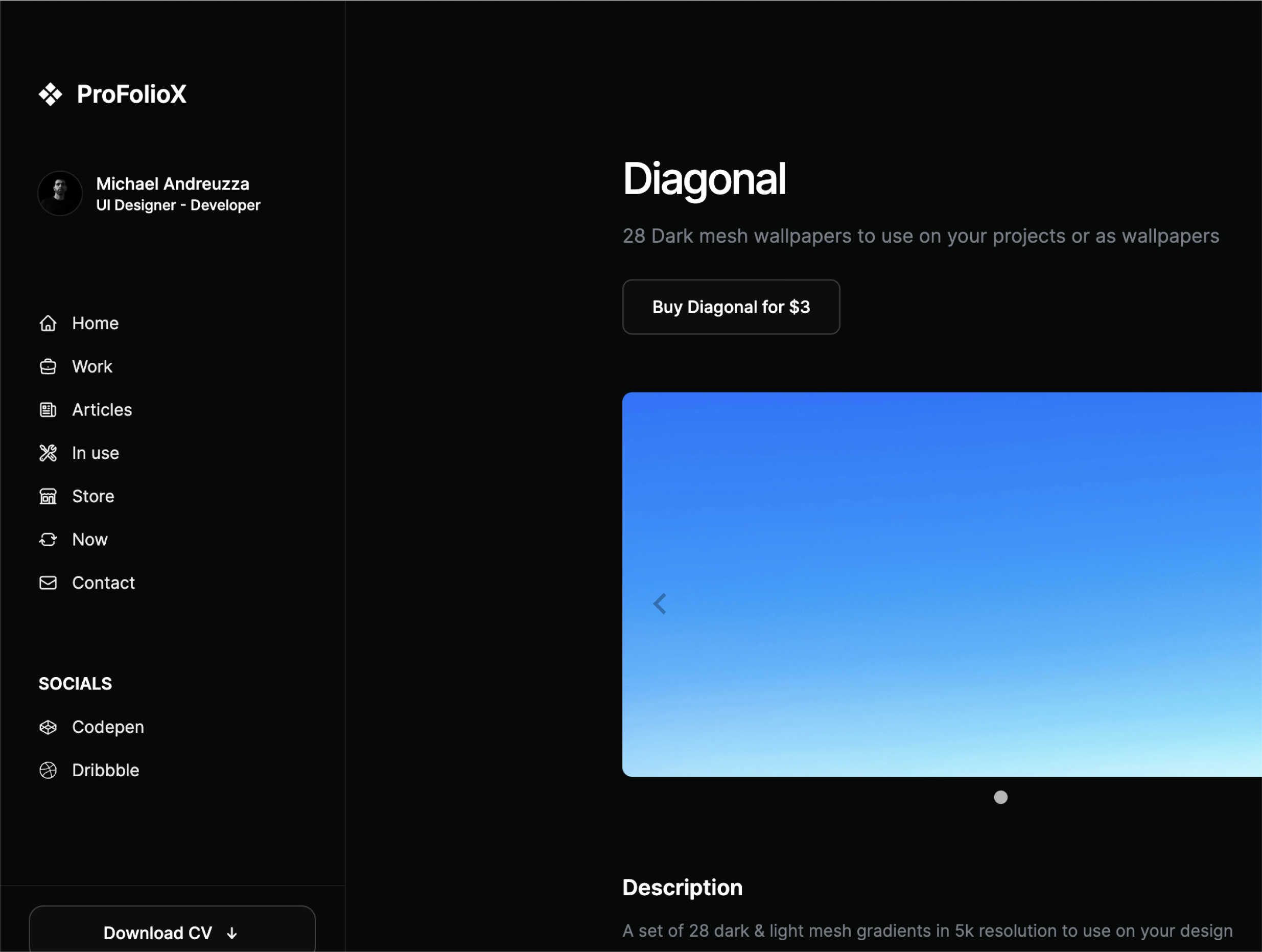Visit the Codepen social link text
This screenshot has width=1262, height=952.
pyautogui.click(x=108, y=728)
